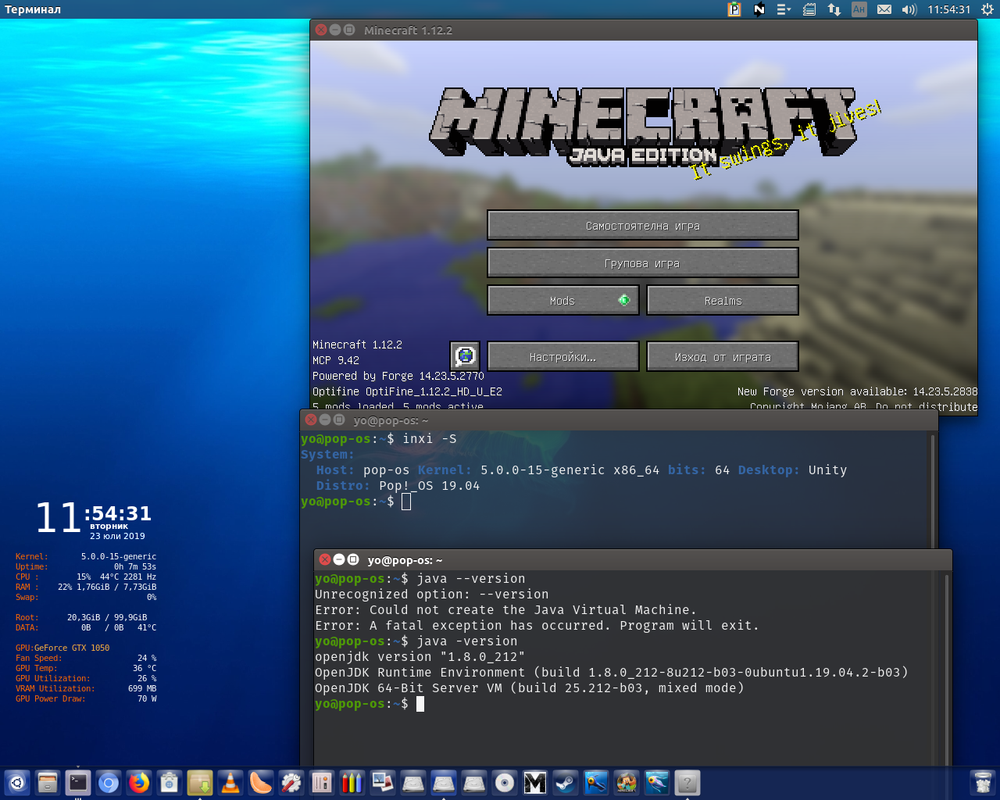Viewport: 1000px width, 800px height.
Task: Click Изход от играта to quit
Action: click(723, 357)
